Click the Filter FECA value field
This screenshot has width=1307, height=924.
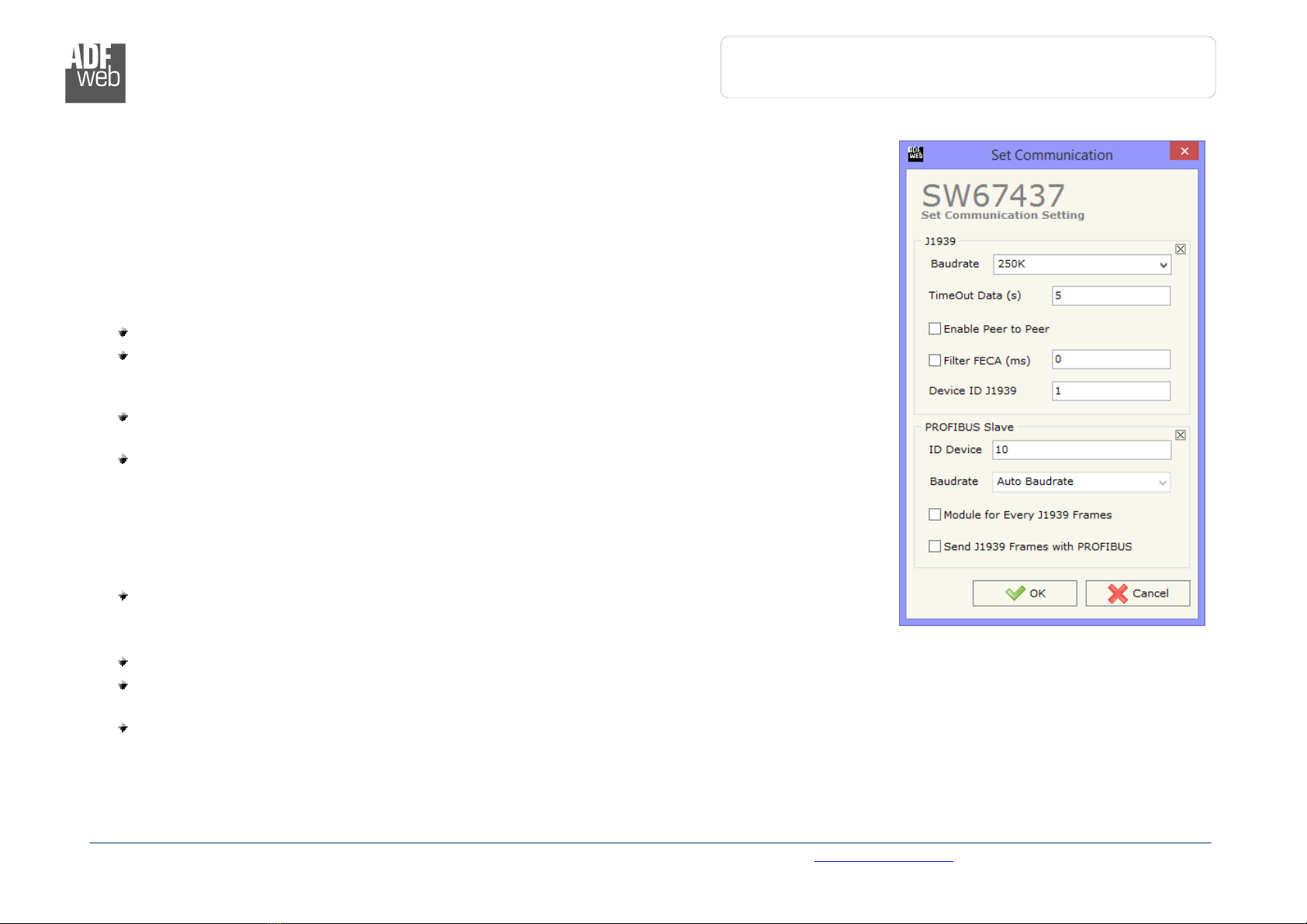pos(1111,359)
